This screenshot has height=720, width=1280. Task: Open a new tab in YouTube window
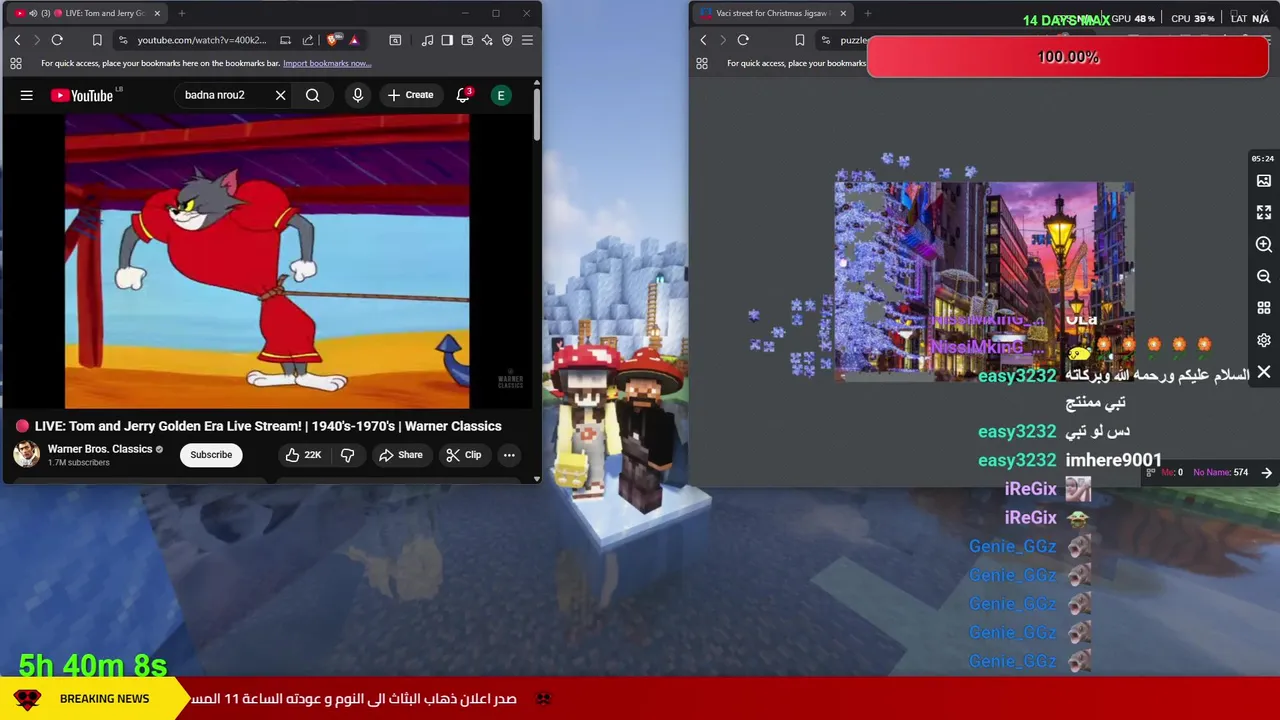[x=182, y=13]
